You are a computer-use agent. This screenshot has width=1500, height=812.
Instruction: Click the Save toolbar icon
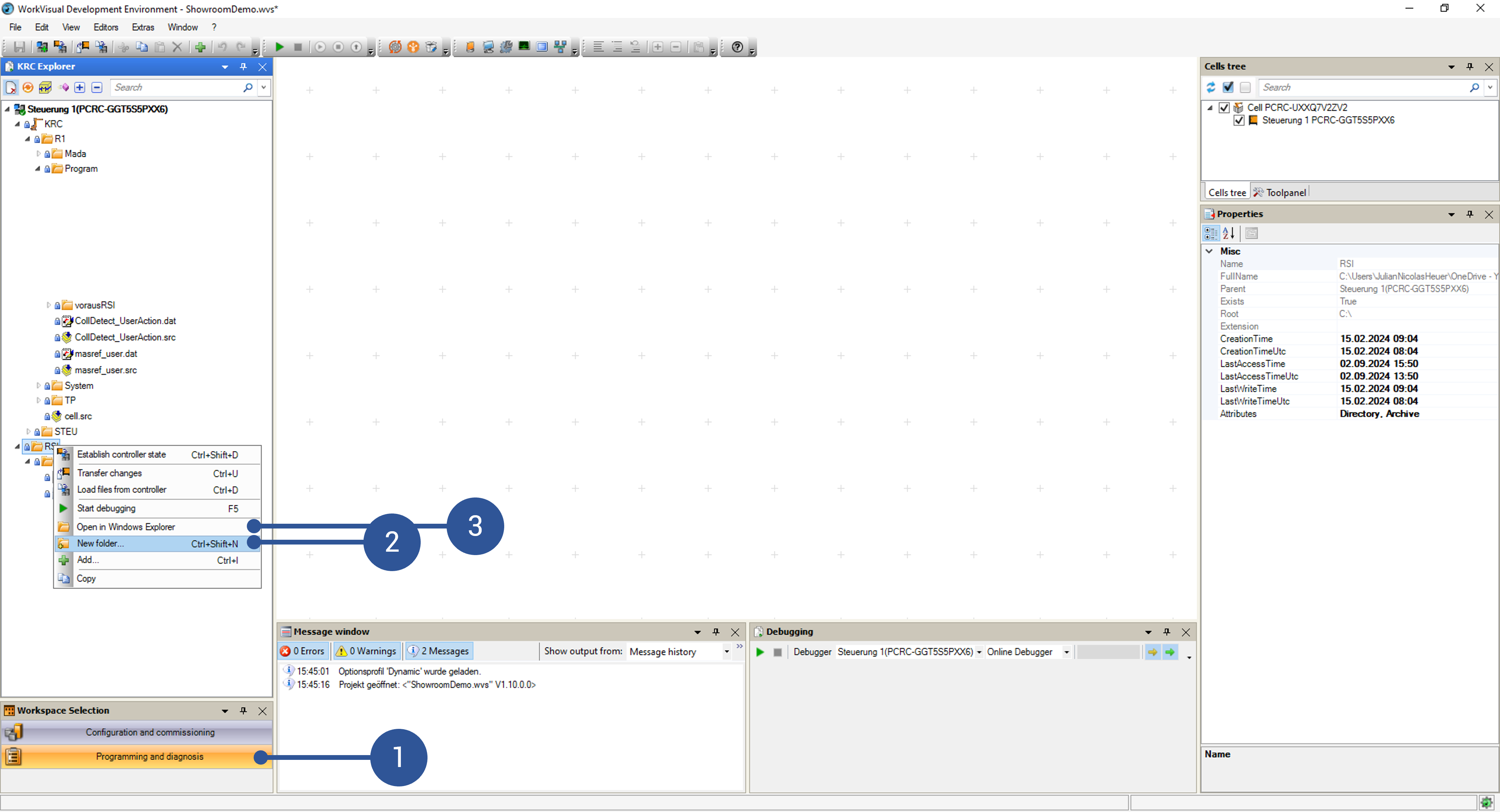pos(20,47)
